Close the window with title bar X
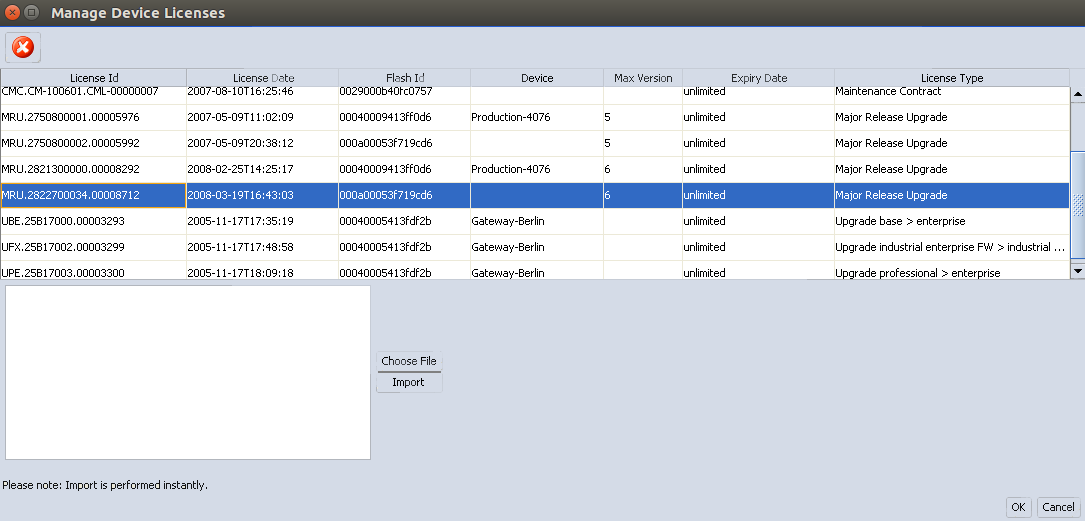This screenshot has width=1085, height=521. click(13, 13)
